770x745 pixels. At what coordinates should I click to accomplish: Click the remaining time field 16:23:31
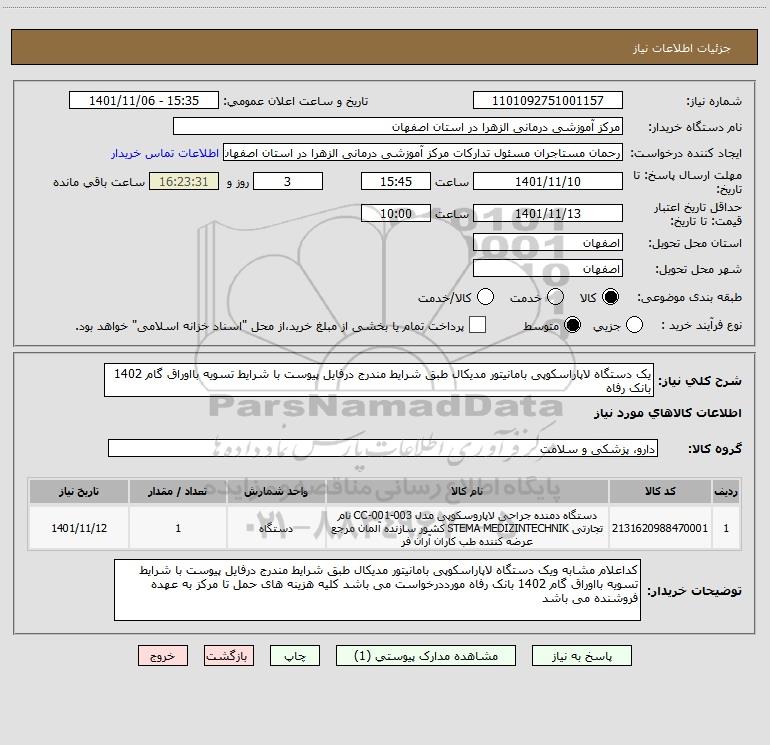pyautogui.click(x=184, y=182)
